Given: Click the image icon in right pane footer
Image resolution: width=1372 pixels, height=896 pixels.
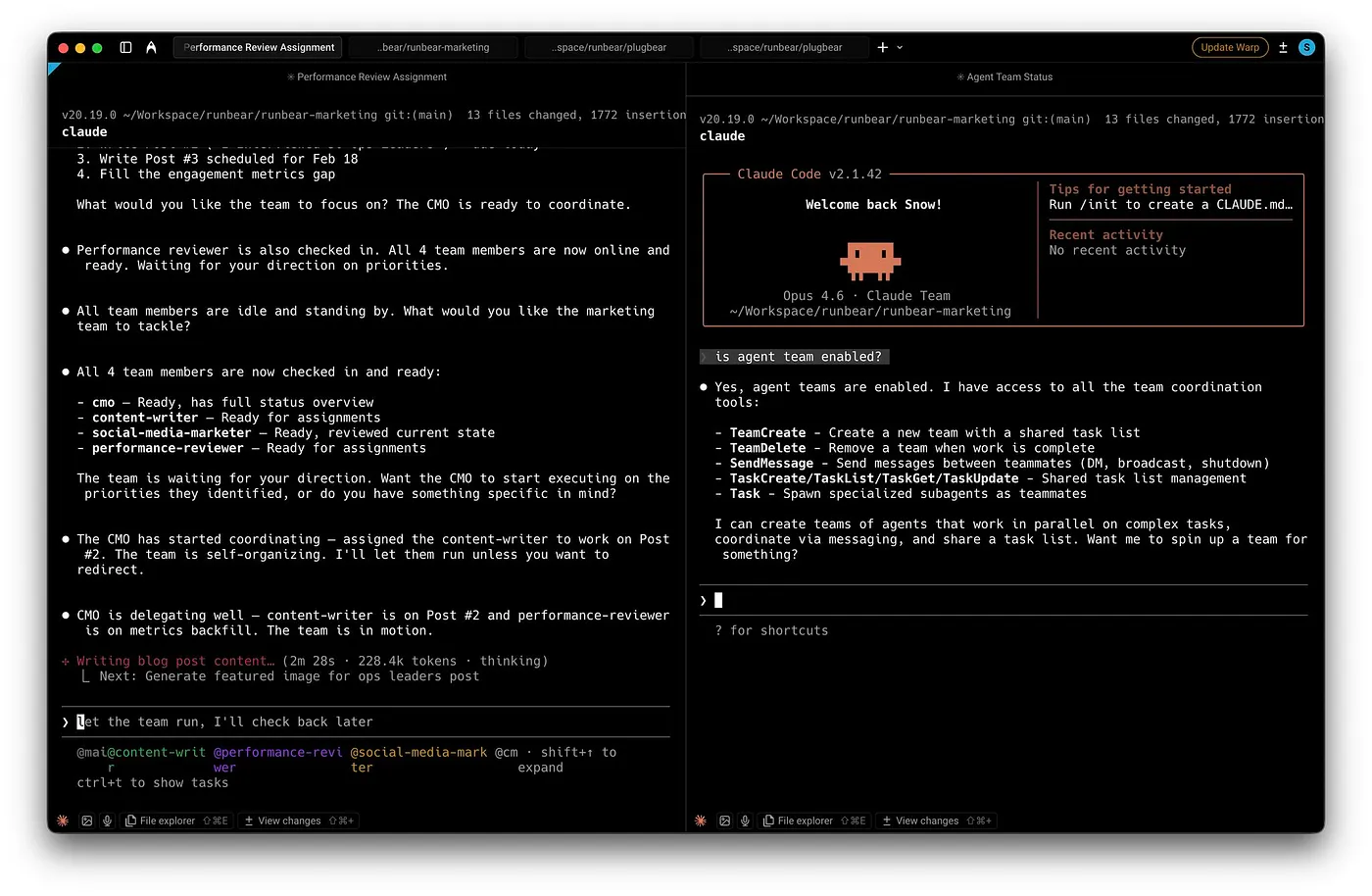Looking at the screenshot, I should tap(724, 821).
